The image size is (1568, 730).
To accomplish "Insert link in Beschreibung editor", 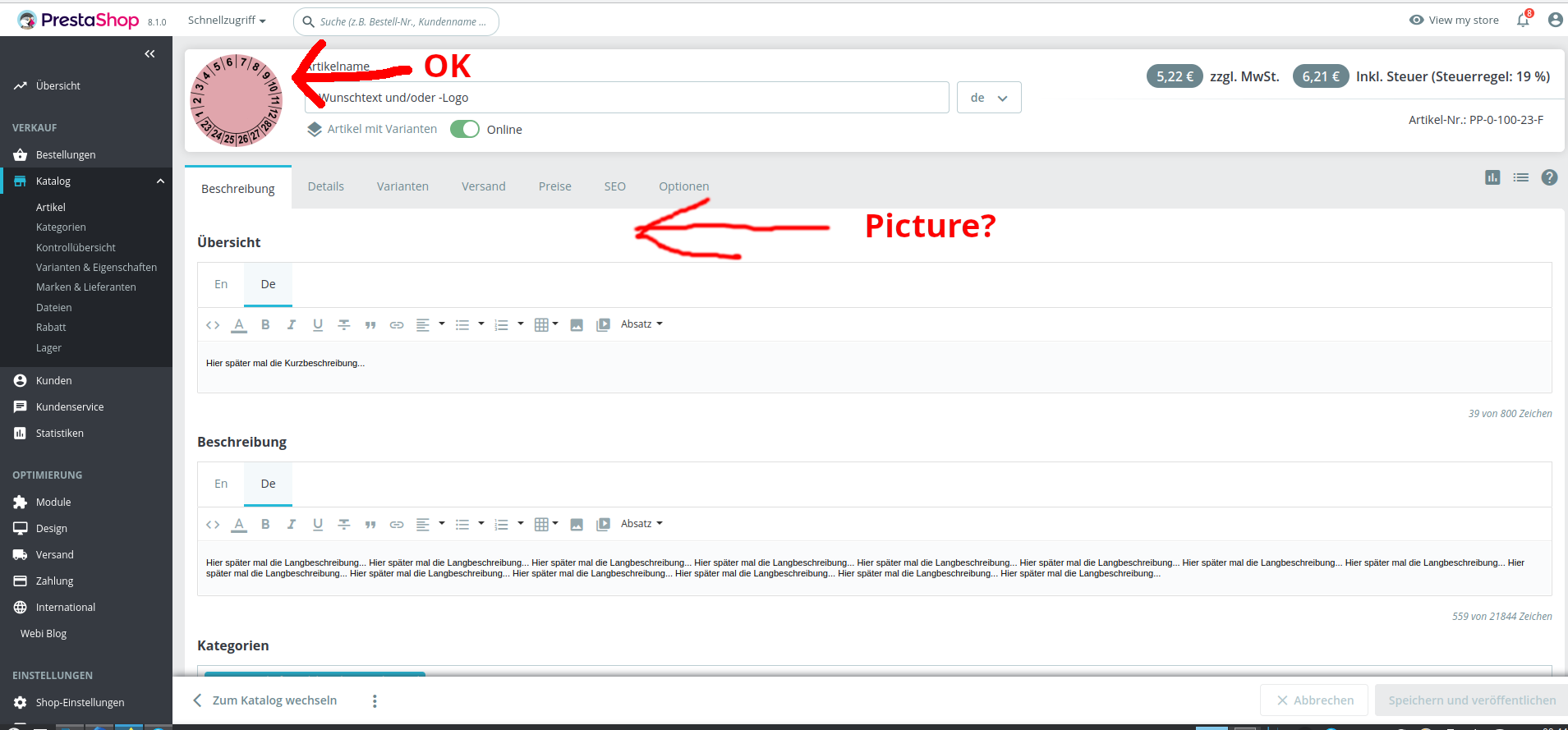I will point(397,525).
